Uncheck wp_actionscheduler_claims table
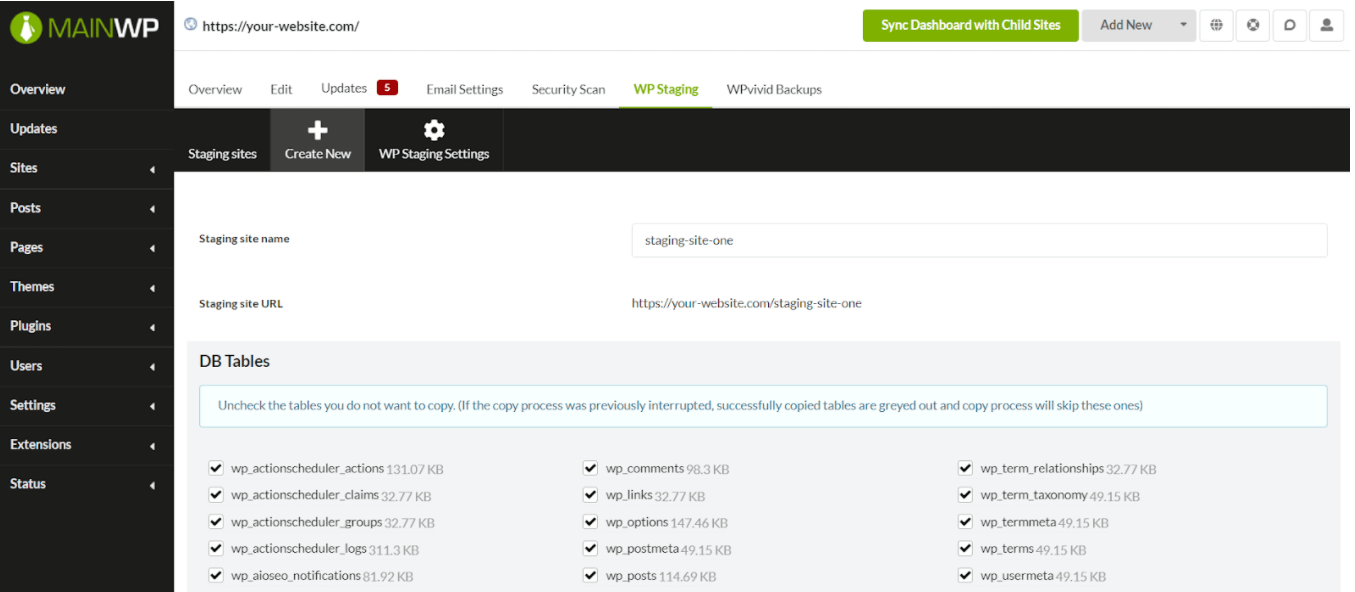 click(x=215, y=495)
